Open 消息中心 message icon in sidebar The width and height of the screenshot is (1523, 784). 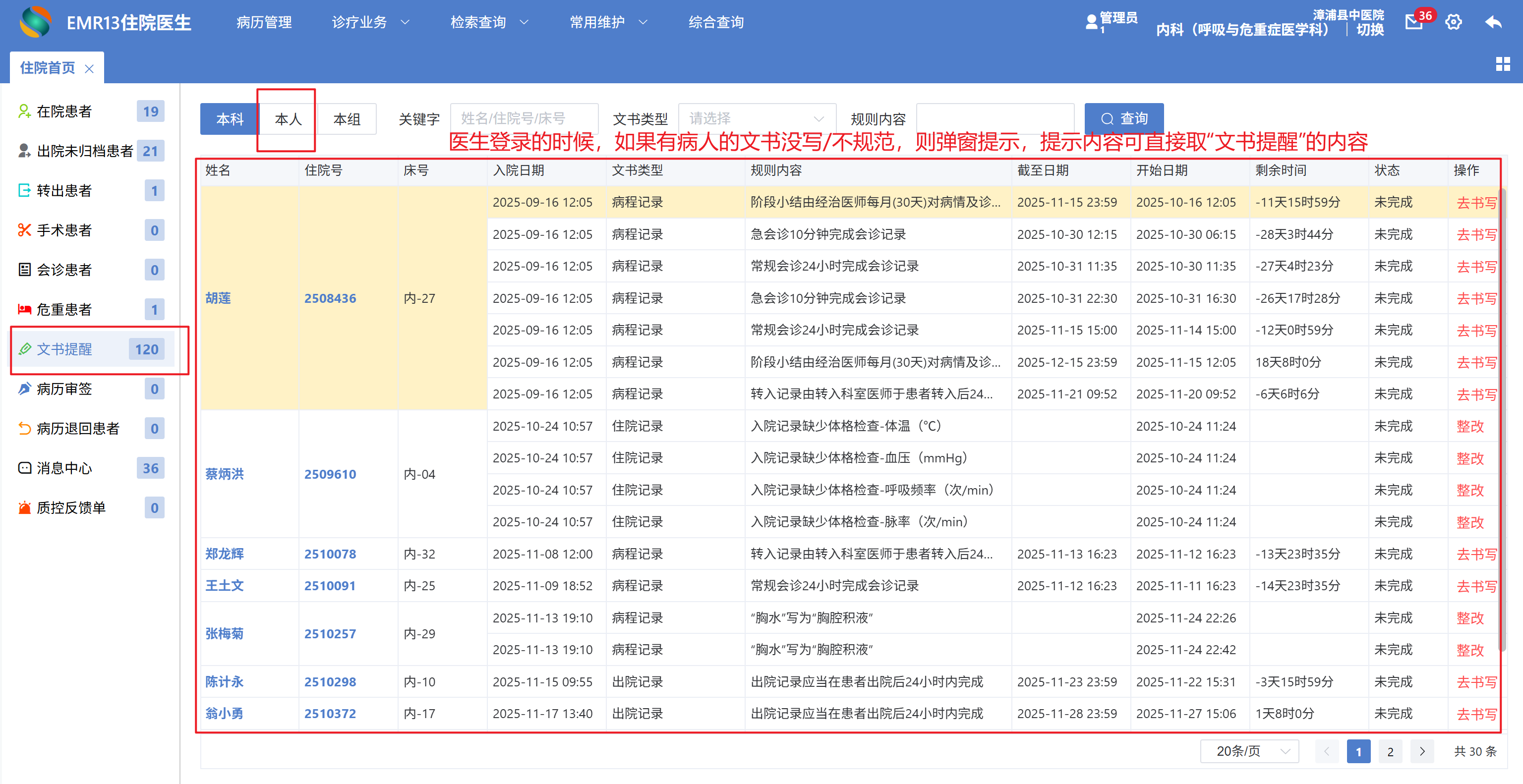point(24,468)
